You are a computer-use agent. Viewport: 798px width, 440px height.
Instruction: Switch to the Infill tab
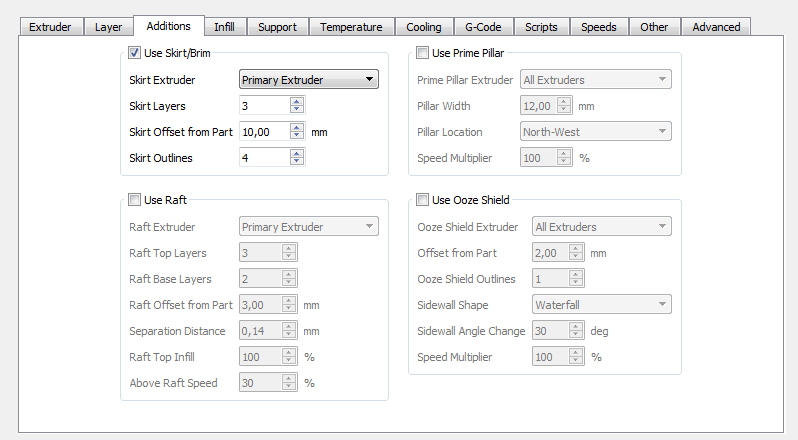coord(224,27)
